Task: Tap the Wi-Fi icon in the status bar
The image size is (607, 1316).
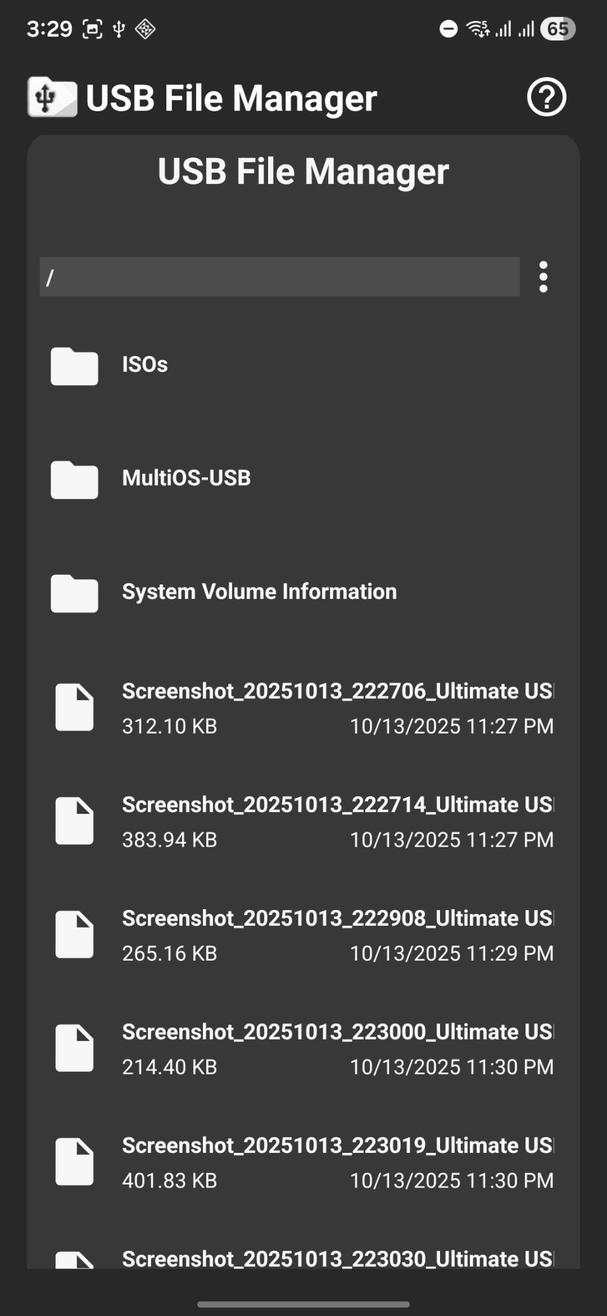Action: 479,29
